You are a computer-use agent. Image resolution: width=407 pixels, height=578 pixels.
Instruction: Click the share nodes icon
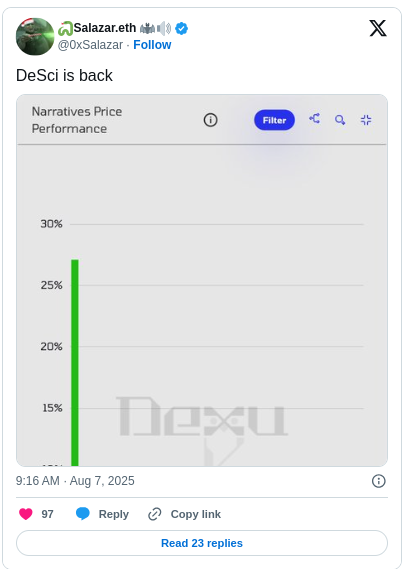point(314,119)
